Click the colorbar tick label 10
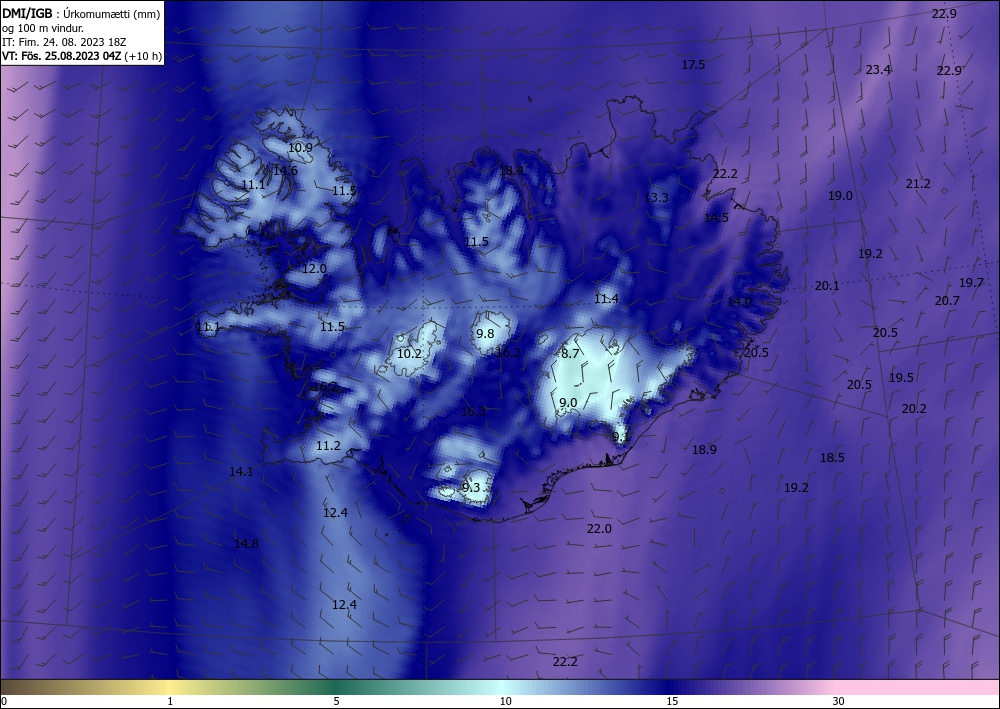Viewport: 1000px width, 709px height. 506,701
